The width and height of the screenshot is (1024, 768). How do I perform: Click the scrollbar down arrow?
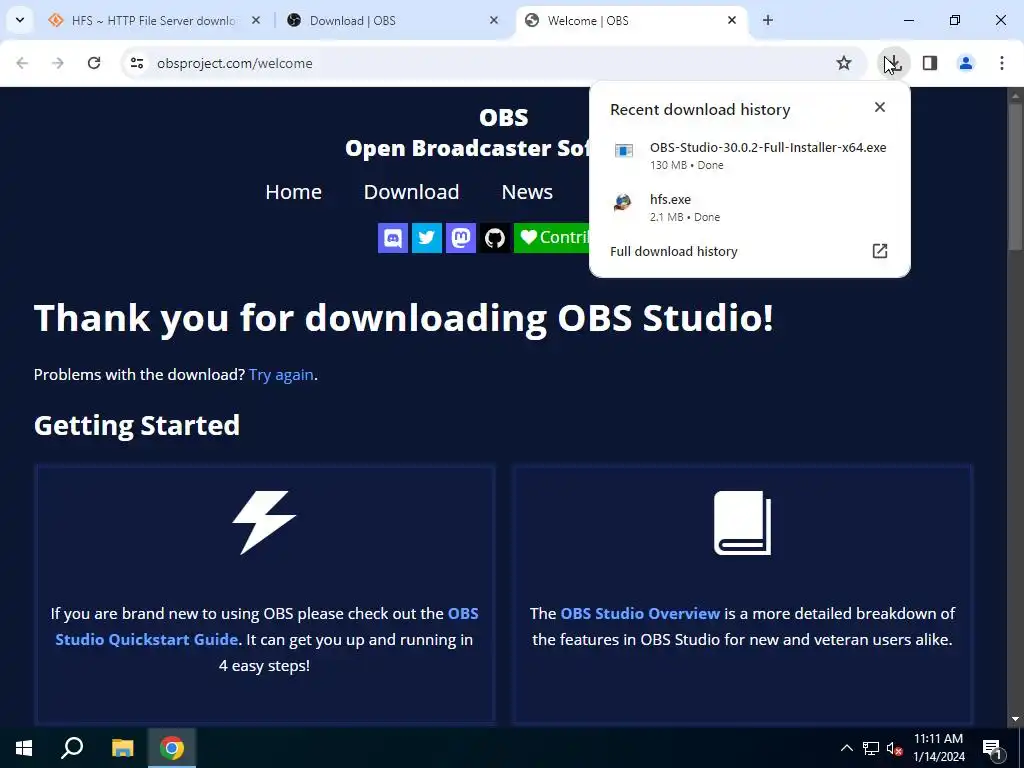click(x=1015, y=719)
